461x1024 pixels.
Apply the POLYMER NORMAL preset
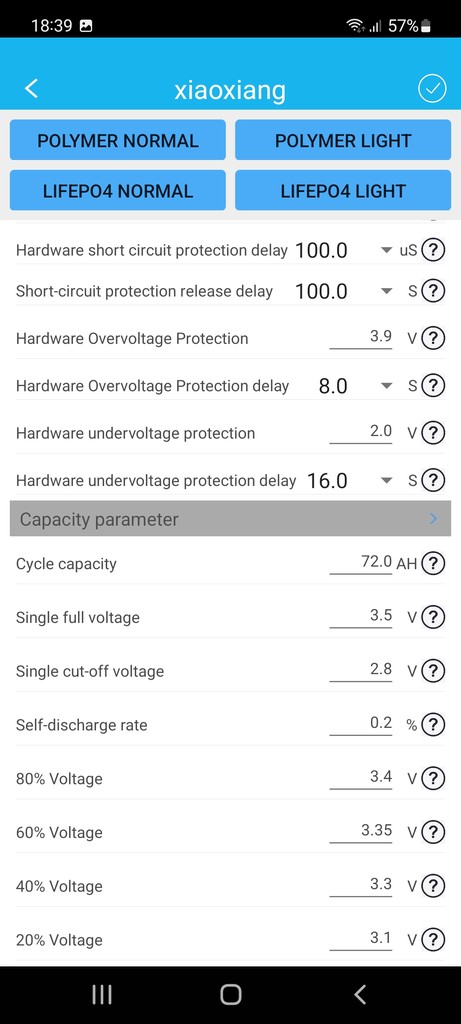click(118, 140)
